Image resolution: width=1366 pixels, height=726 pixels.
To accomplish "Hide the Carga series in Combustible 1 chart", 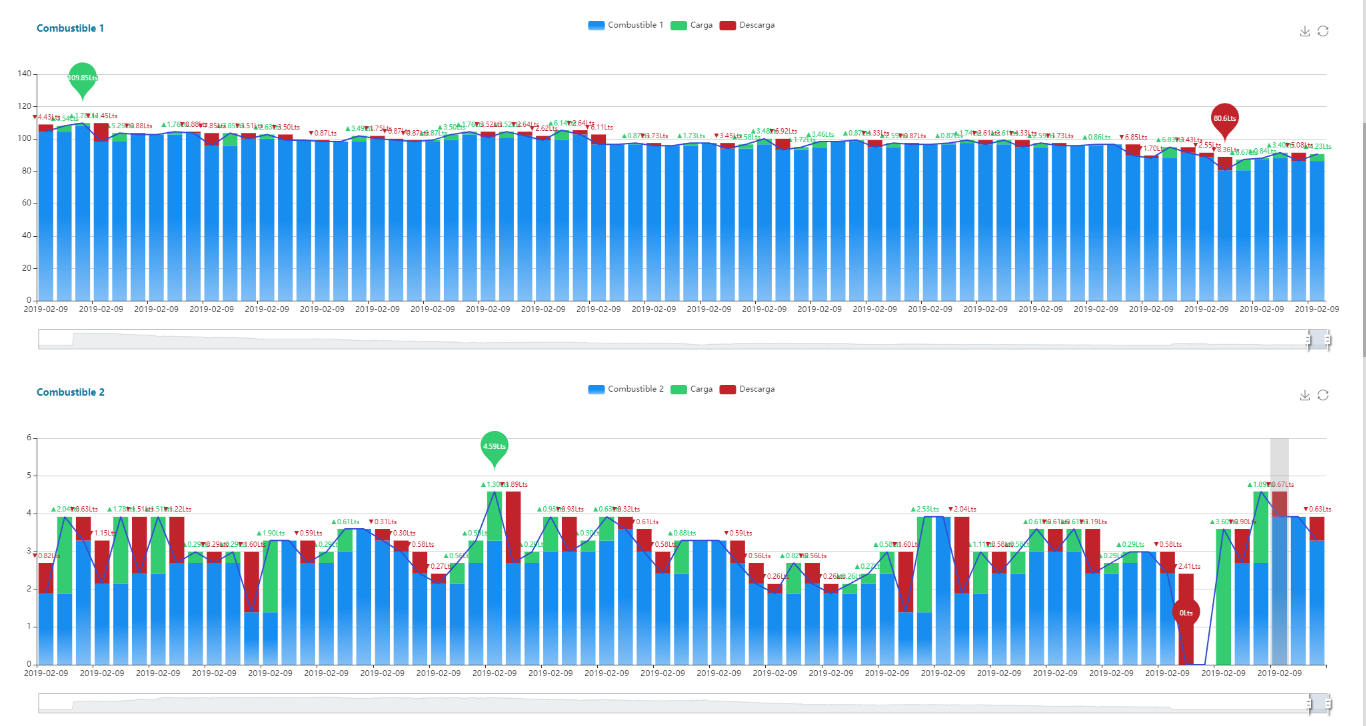I will pyautogui.click(x=691, y=25).
